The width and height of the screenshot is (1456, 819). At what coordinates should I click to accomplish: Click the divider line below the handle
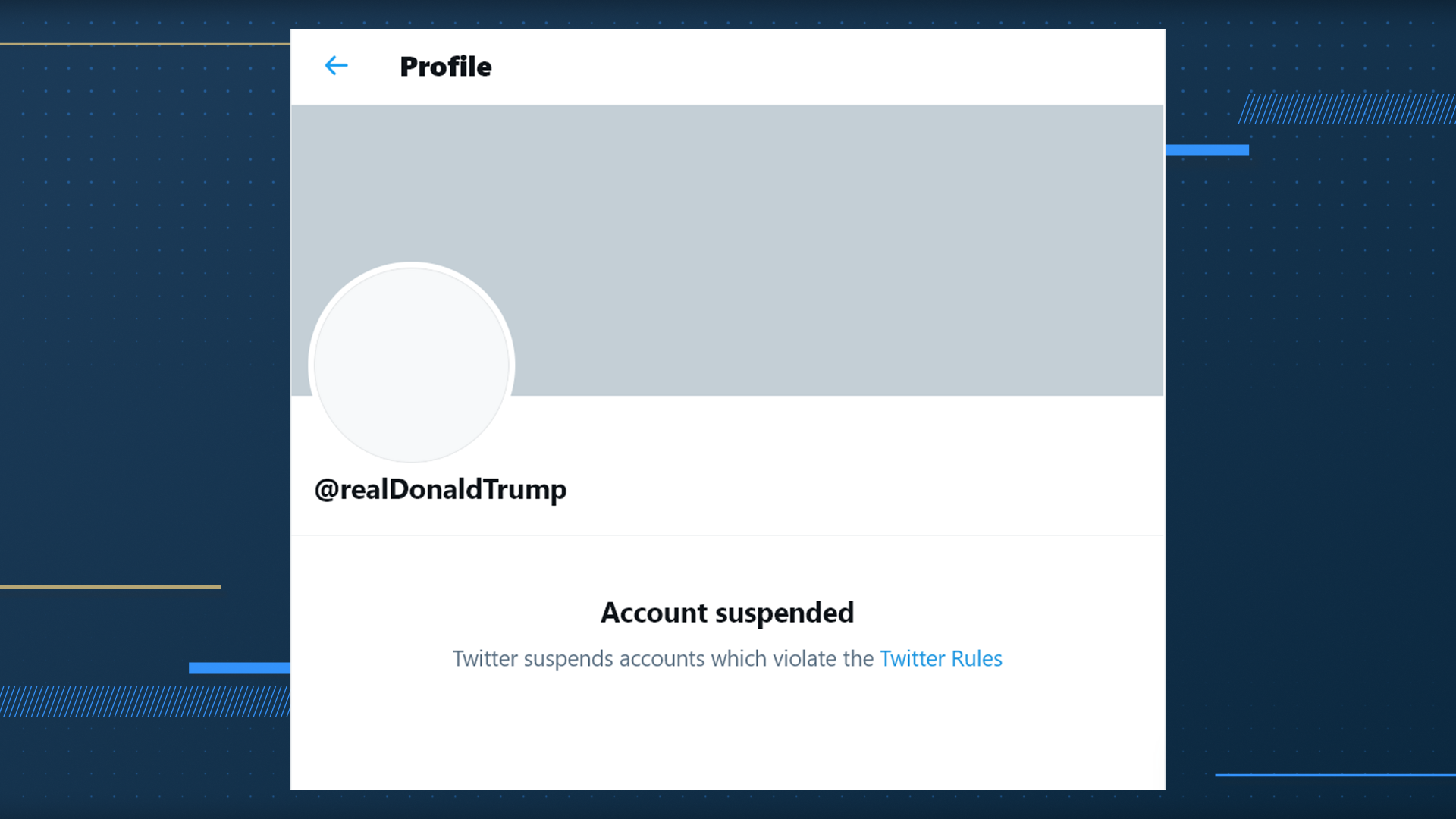coord(726,535)
